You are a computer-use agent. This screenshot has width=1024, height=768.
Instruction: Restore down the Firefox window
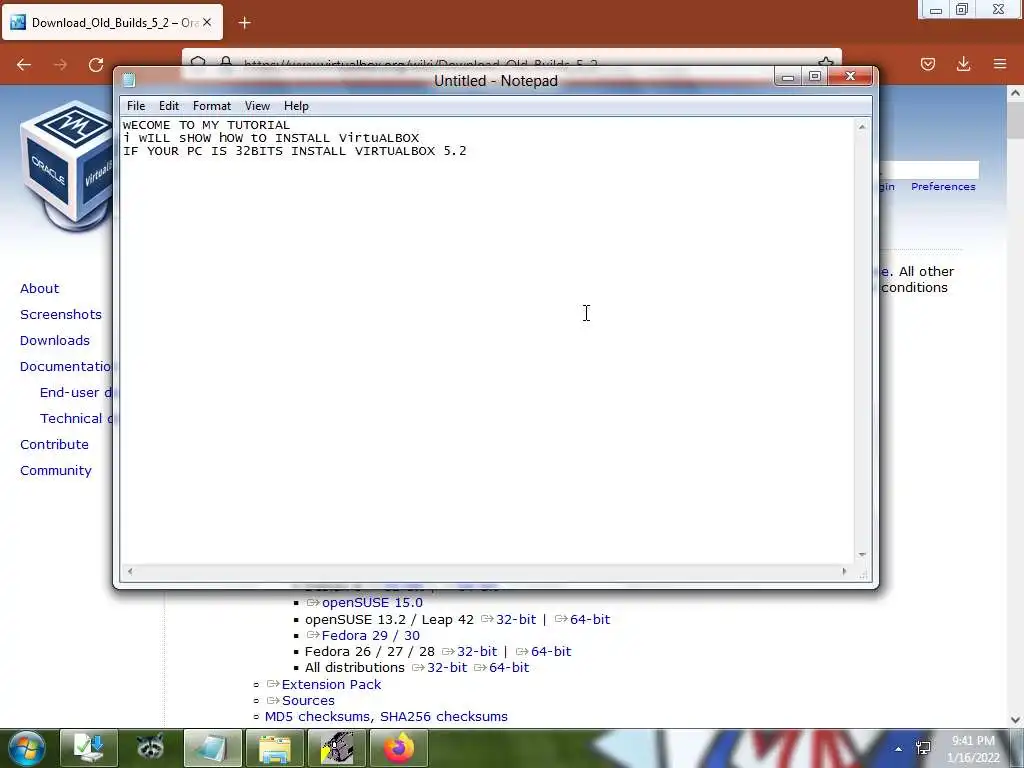click(962, 10)
